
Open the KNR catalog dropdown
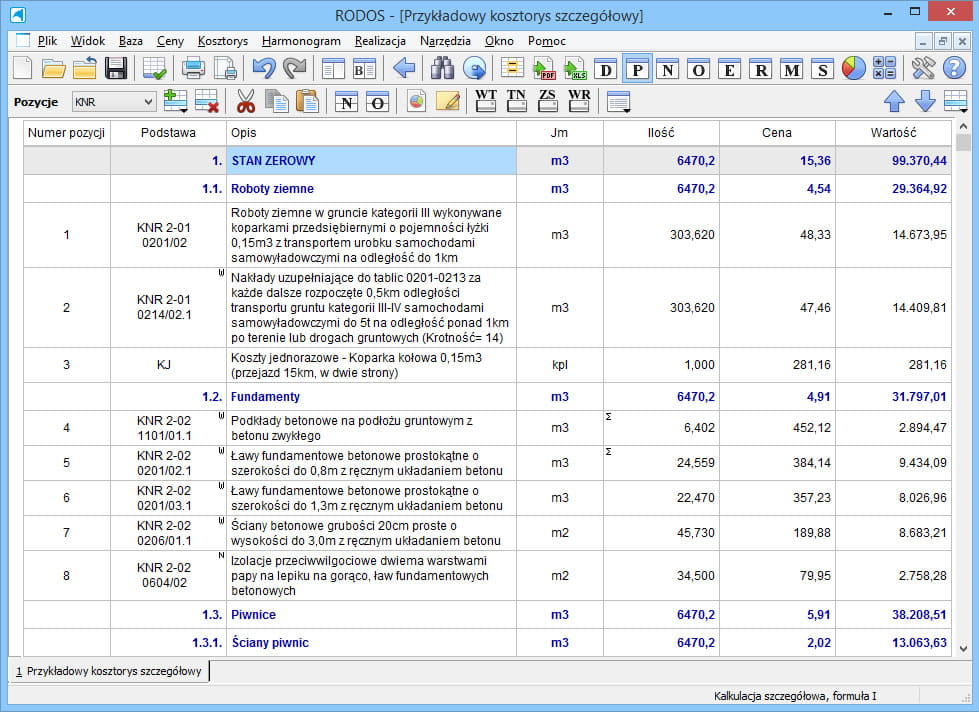148,102
